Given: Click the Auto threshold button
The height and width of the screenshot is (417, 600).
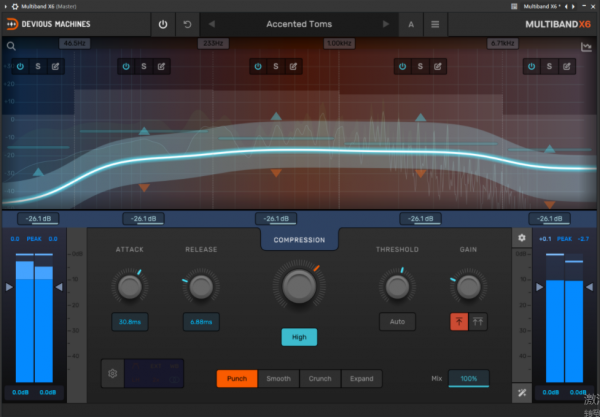Looking at the screenshot, I should coord(397,322).
